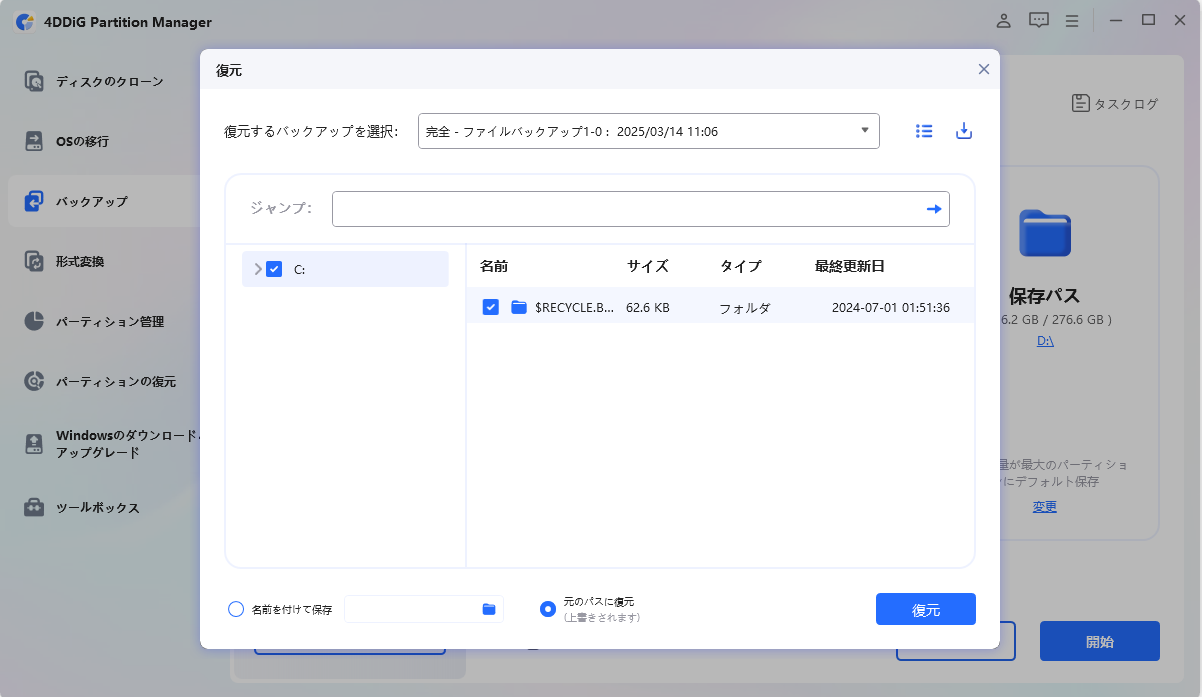Open the feedback message icon in title bar

[x=1039, y=21]
